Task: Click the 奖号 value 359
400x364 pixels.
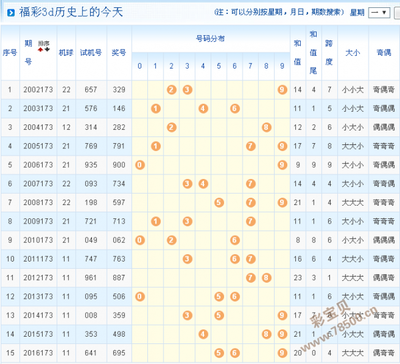Action: tap(119, 315)
